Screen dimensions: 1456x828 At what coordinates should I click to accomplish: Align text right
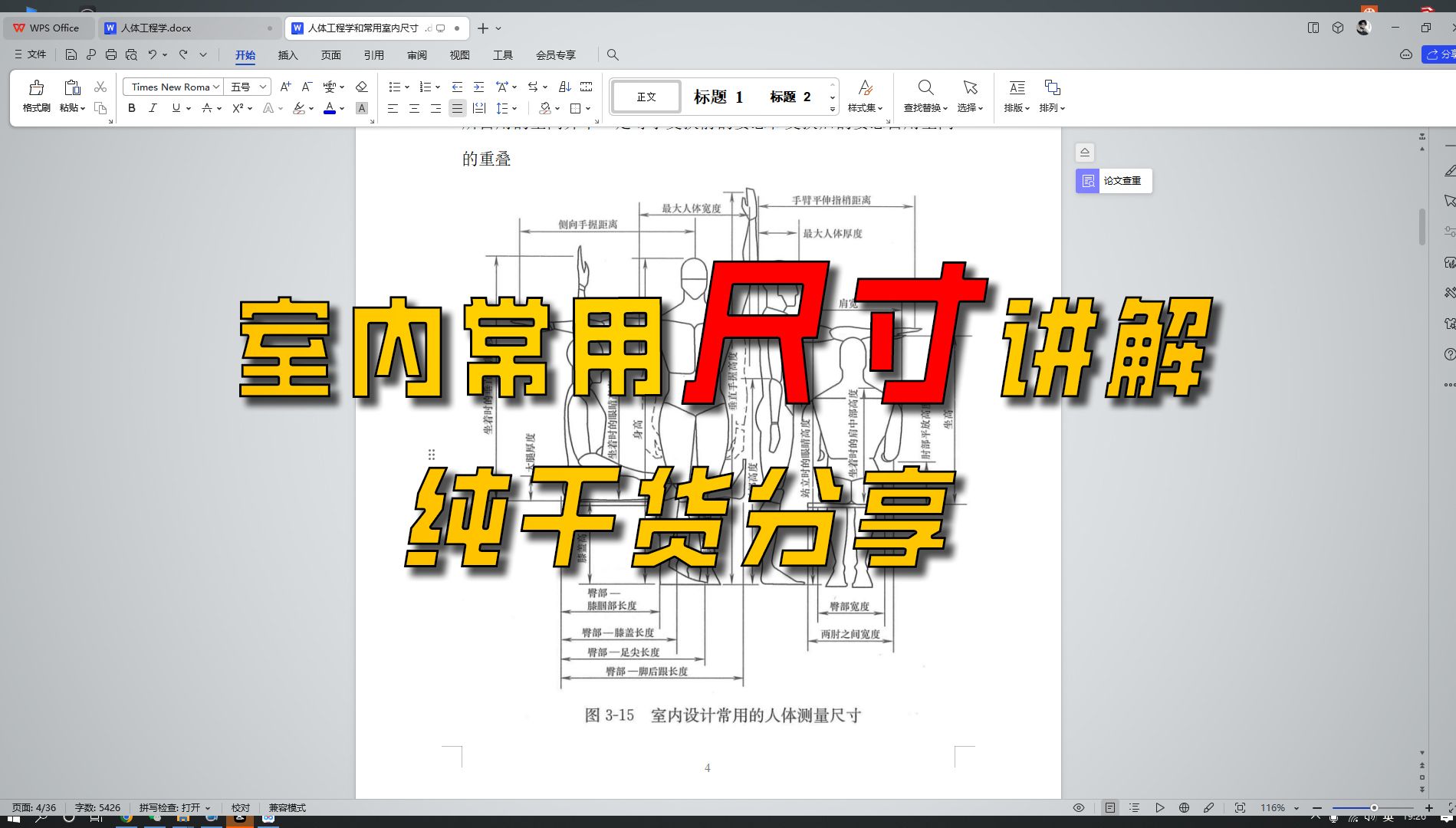435,109
